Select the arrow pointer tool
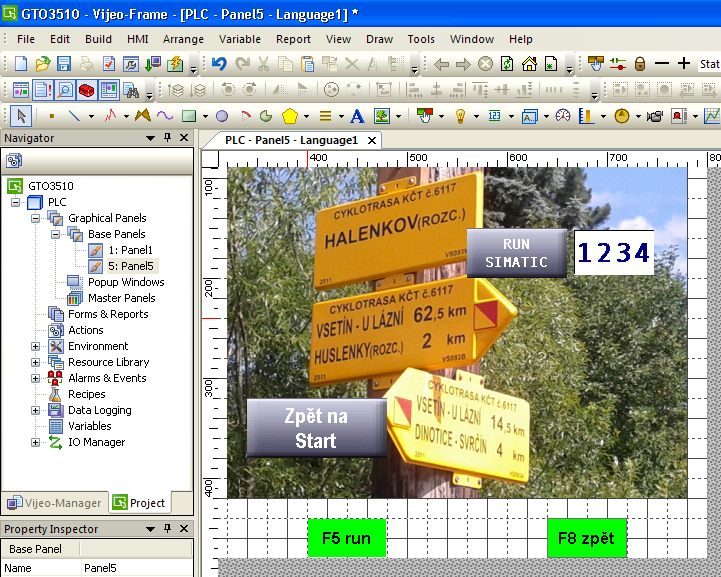Screen dimensions: 721x577 pyautogui.click(x=21, y=116)
